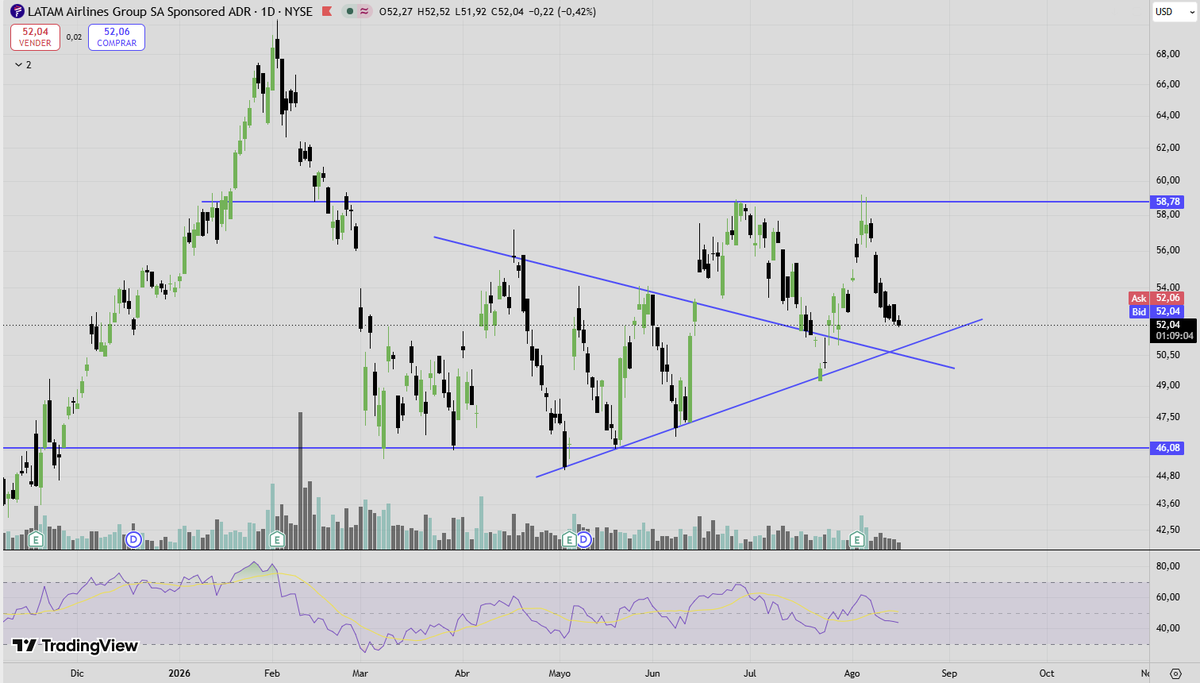
Task: Click the 58,78 price label
Action: pos(1167,202)
